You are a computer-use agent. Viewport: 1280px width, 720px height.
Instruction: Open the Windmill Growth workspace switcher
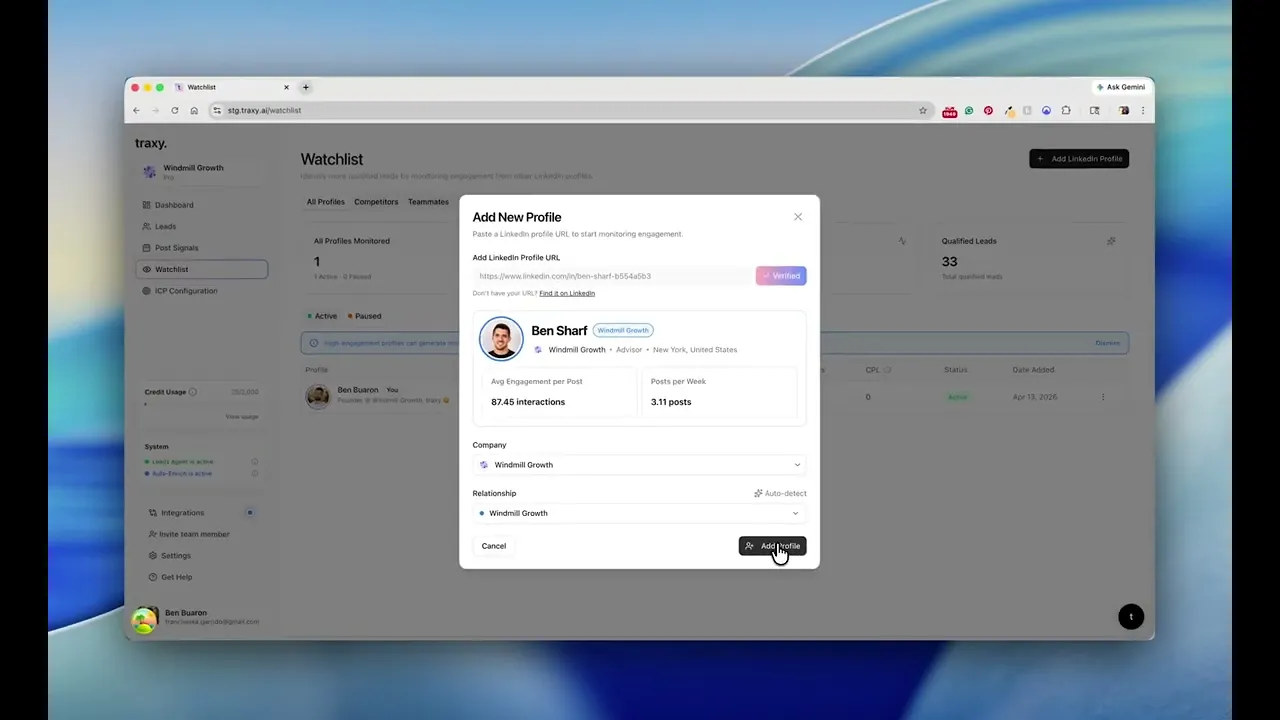pyautogui.click(x=202, y=172)
